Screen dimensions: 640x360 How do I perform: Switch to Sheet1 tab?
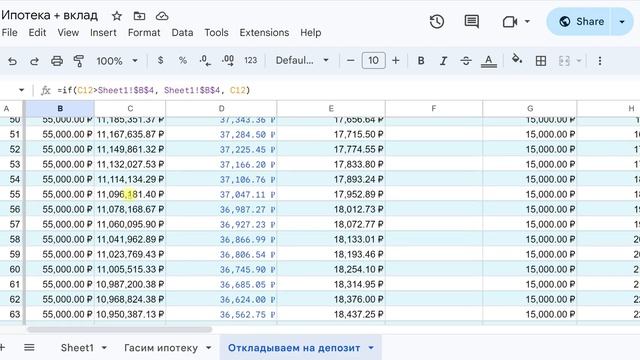point(77,348)
